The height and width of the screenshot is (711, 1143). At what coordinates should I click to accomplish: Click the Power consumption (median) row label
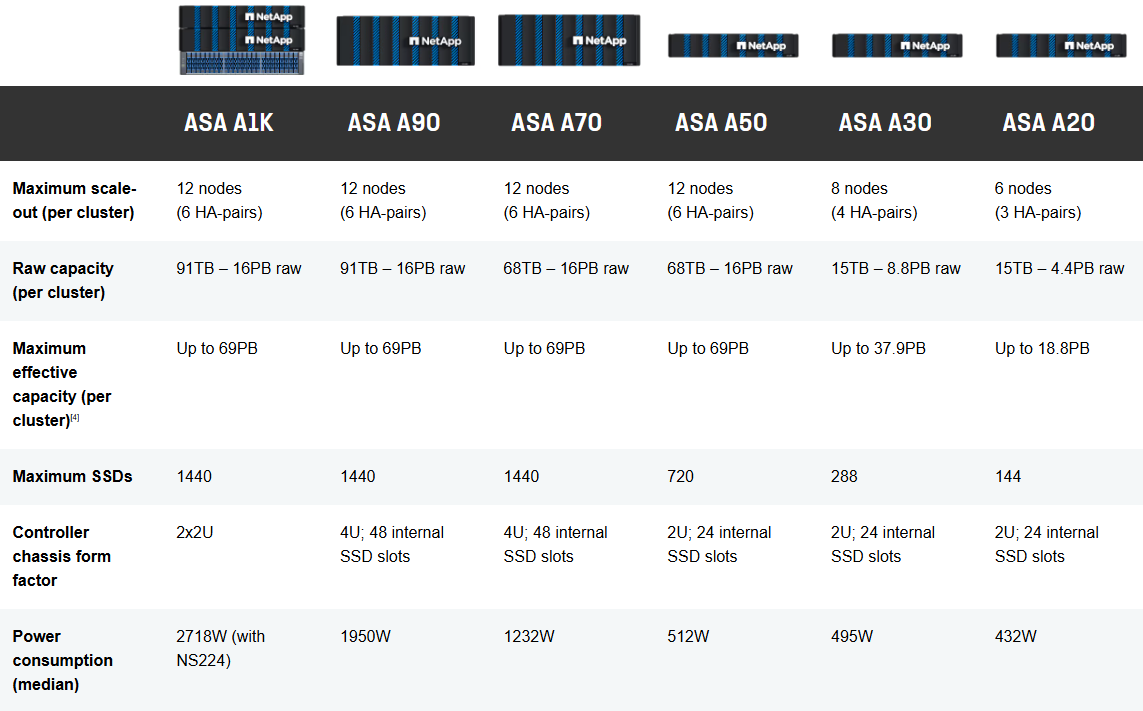point(62,660)
